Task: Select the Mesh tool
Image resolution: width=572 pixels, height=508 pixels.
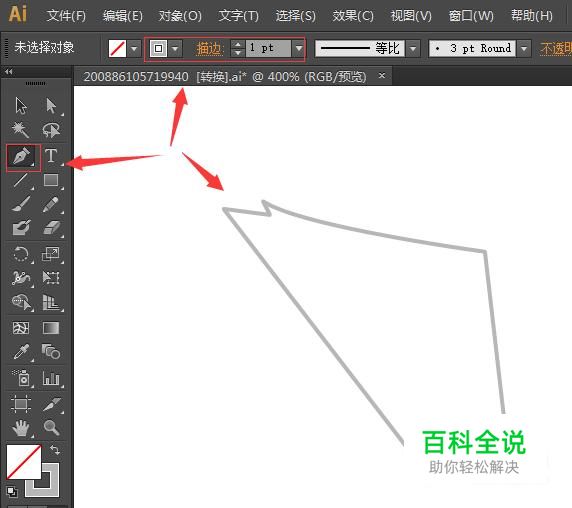Action: [21, 328]
